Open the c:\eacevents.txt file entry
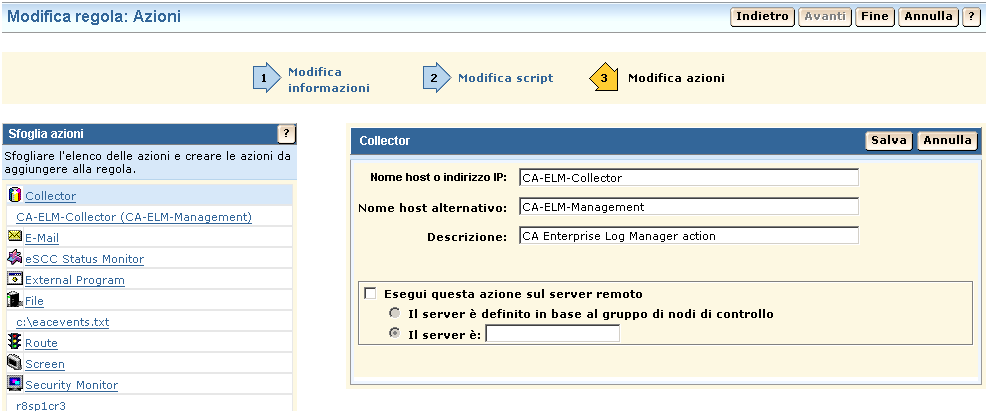 tap(63, 322)
